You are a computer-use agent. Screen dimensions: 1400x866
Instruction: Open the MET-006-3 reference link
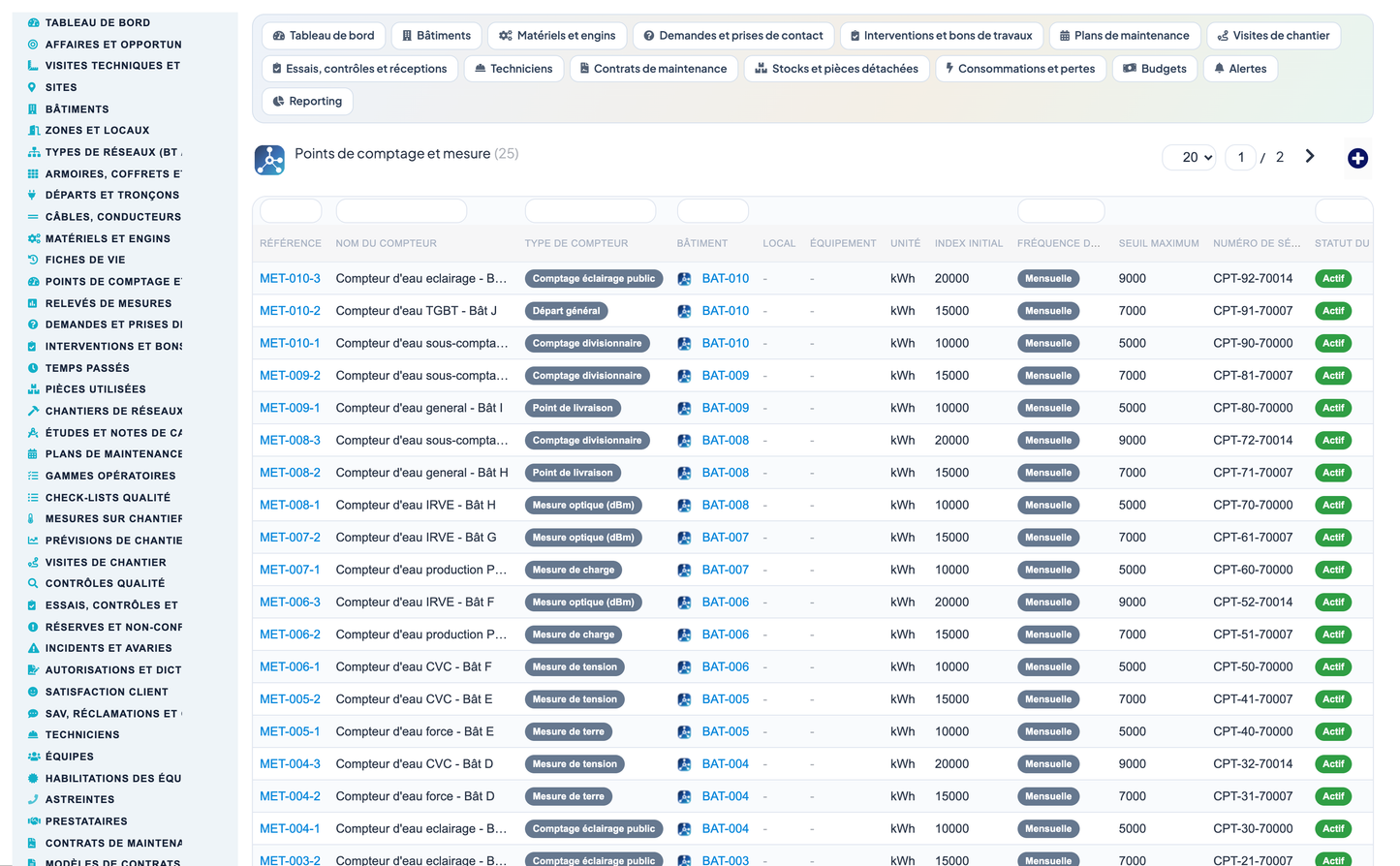(290, 602)
